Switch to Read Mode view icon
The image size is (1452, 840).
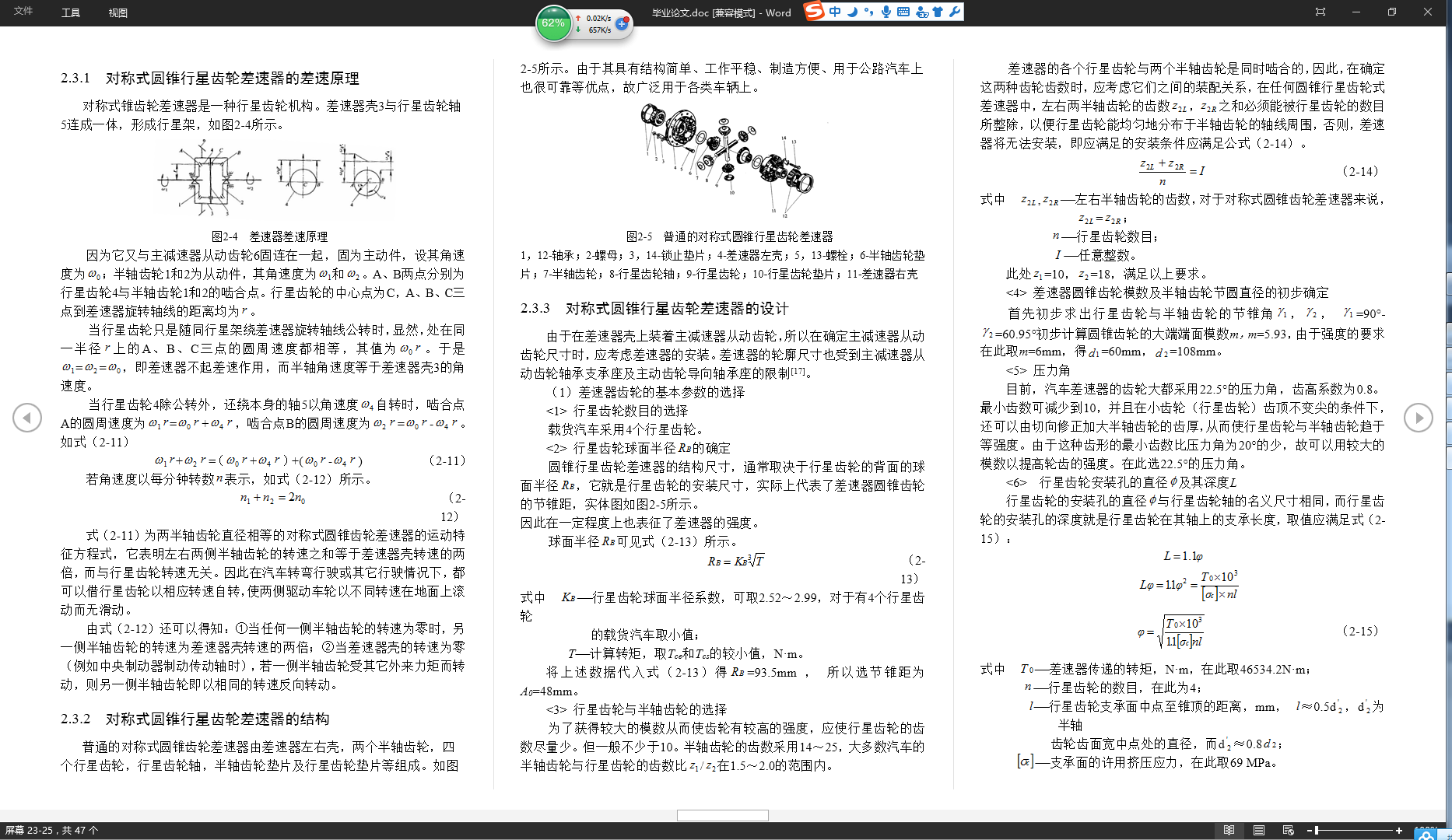1229,830
